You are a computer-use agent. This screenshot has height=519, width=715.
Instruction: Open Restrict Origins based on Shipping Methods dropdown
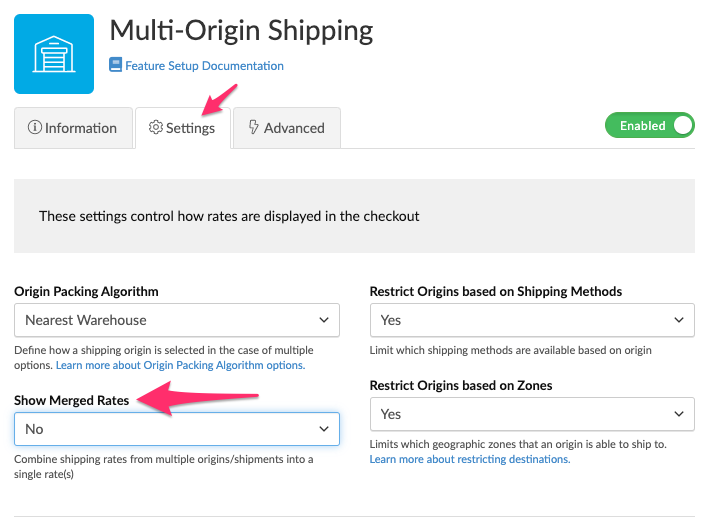coord(532,320)
